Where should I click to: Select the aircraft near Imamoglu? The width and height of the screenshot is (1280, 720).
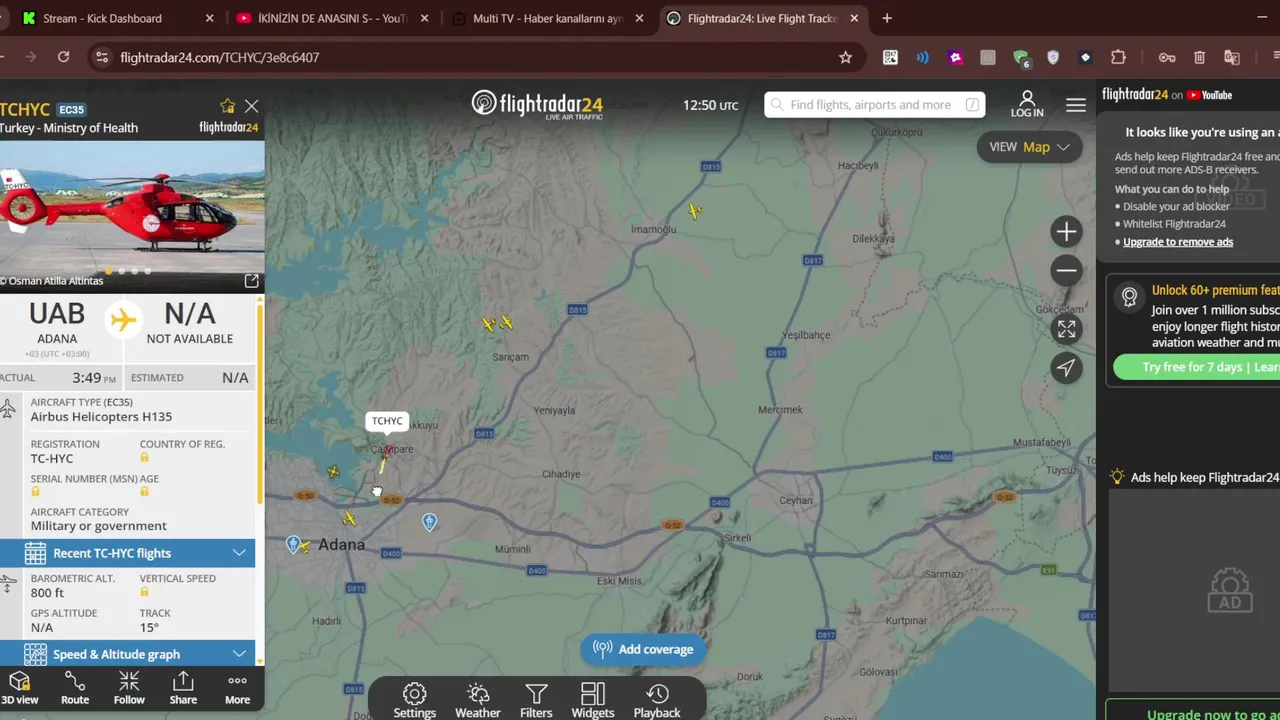point(695,210)
